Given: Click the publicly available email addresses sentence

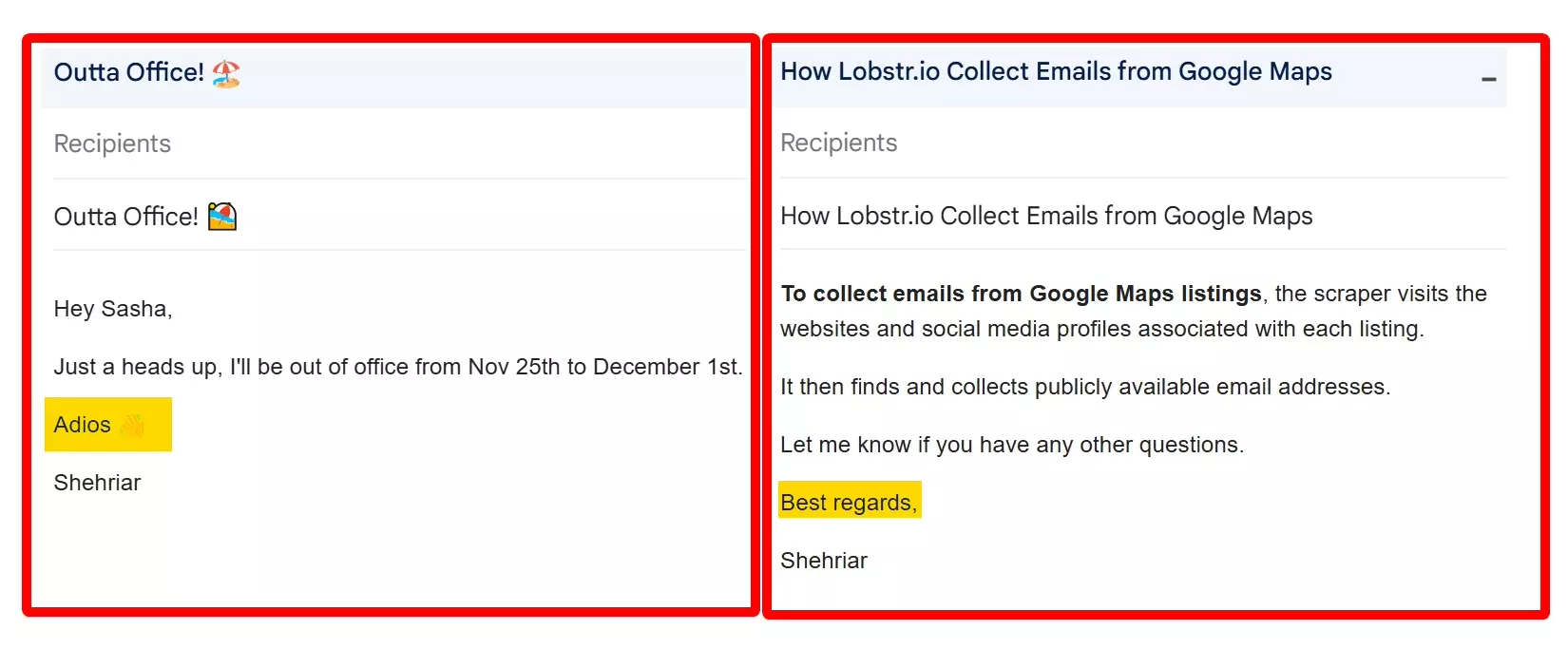Looking at the screenshot, I should [x=1084, y=387].
